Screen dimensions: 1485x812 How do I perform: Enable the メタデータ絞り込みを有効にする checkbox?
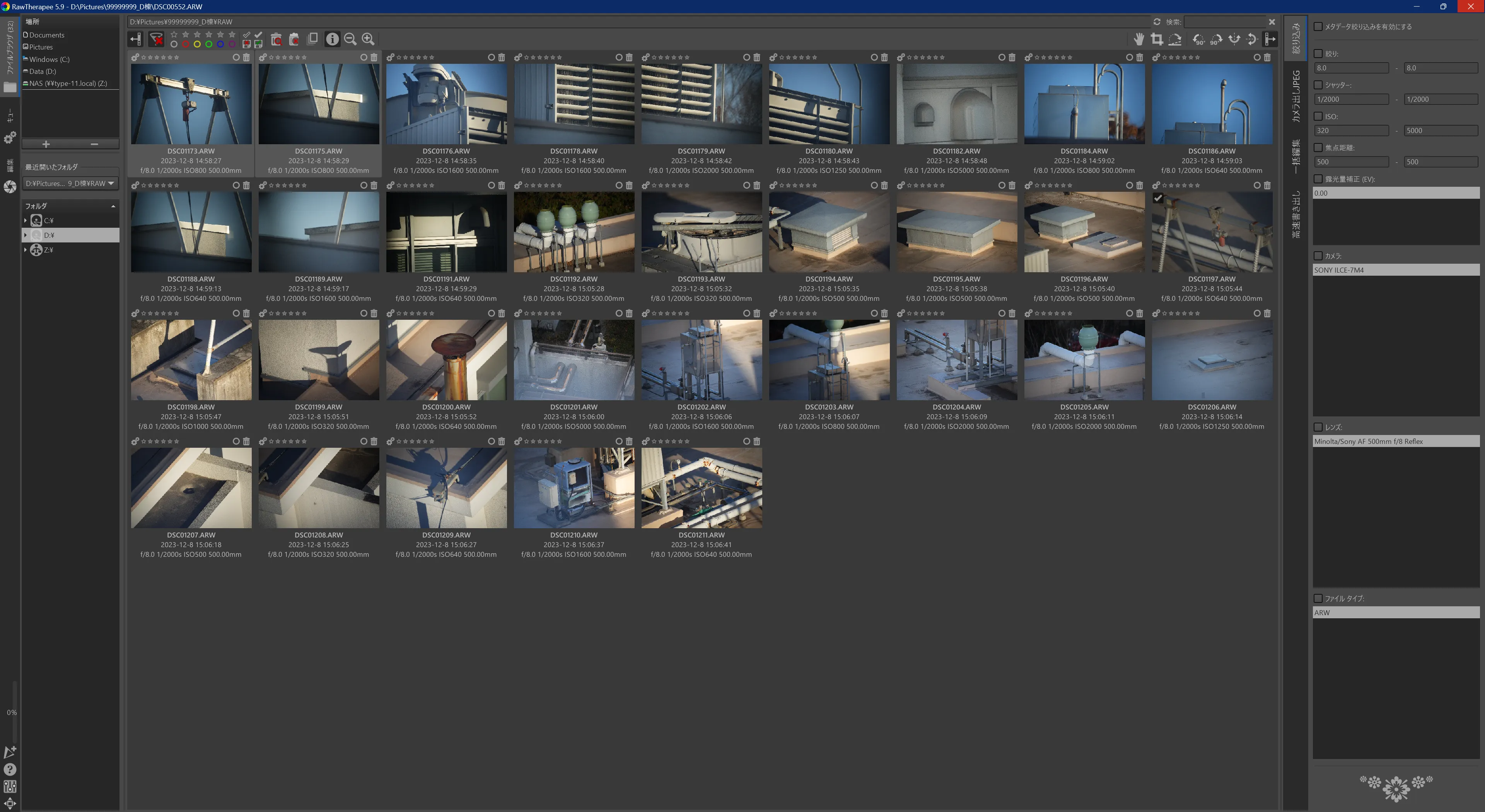(1318, 27)
